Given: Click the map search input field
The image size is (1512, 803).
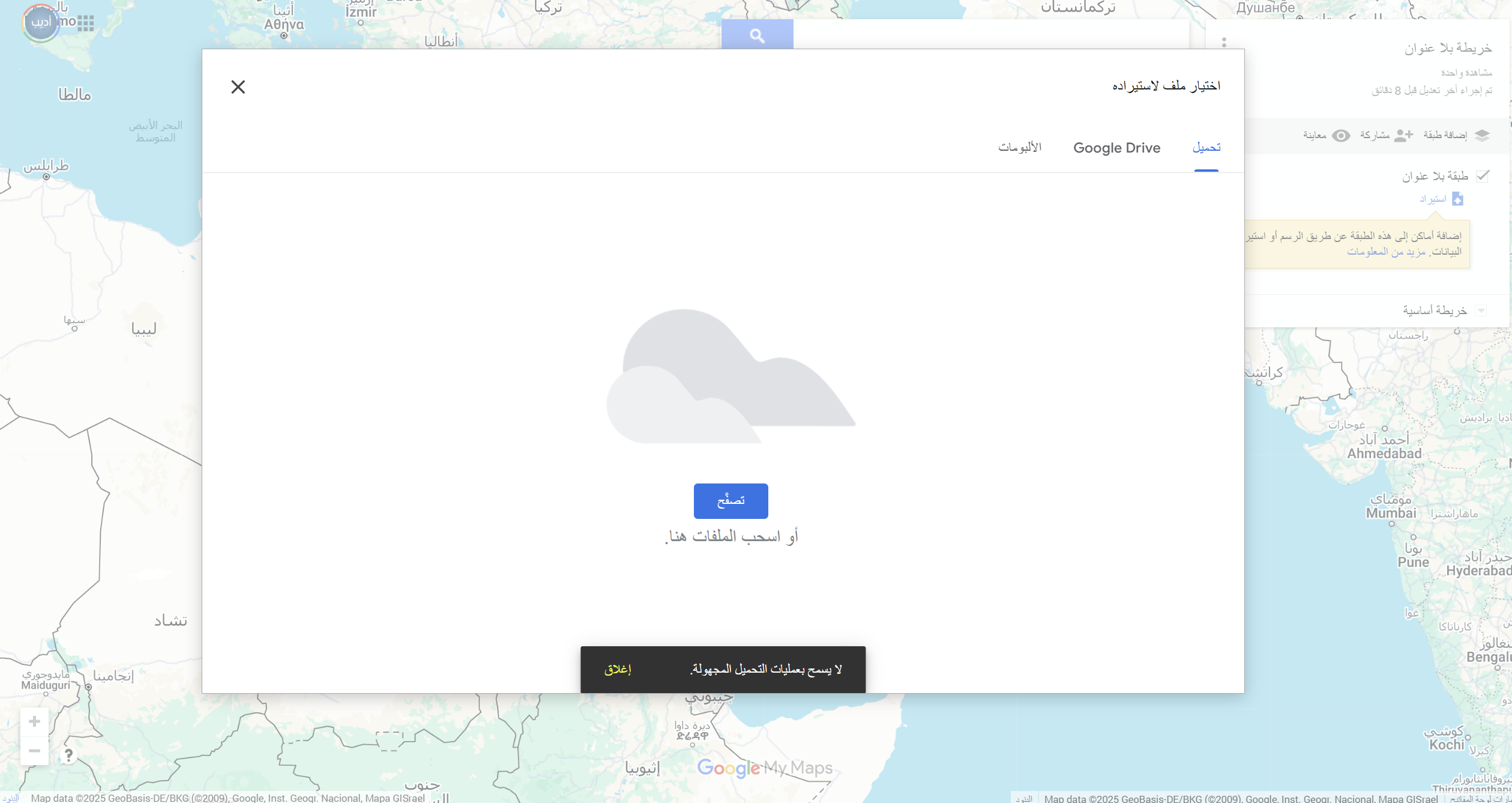Looking at the screenshot, I should (x=990, y=35).
